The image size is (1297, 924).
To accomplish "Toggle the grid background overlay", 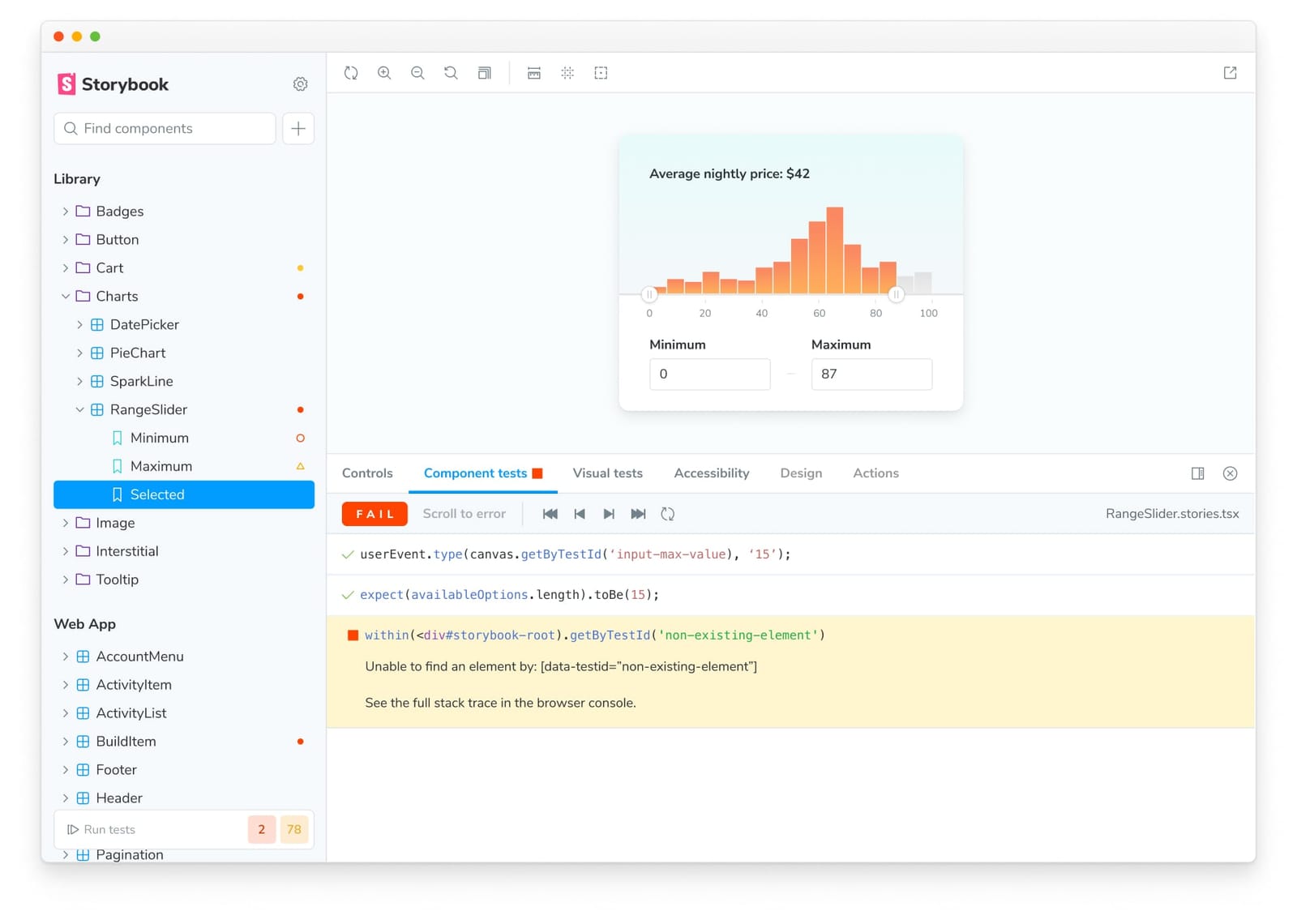I will coord(567,73).
